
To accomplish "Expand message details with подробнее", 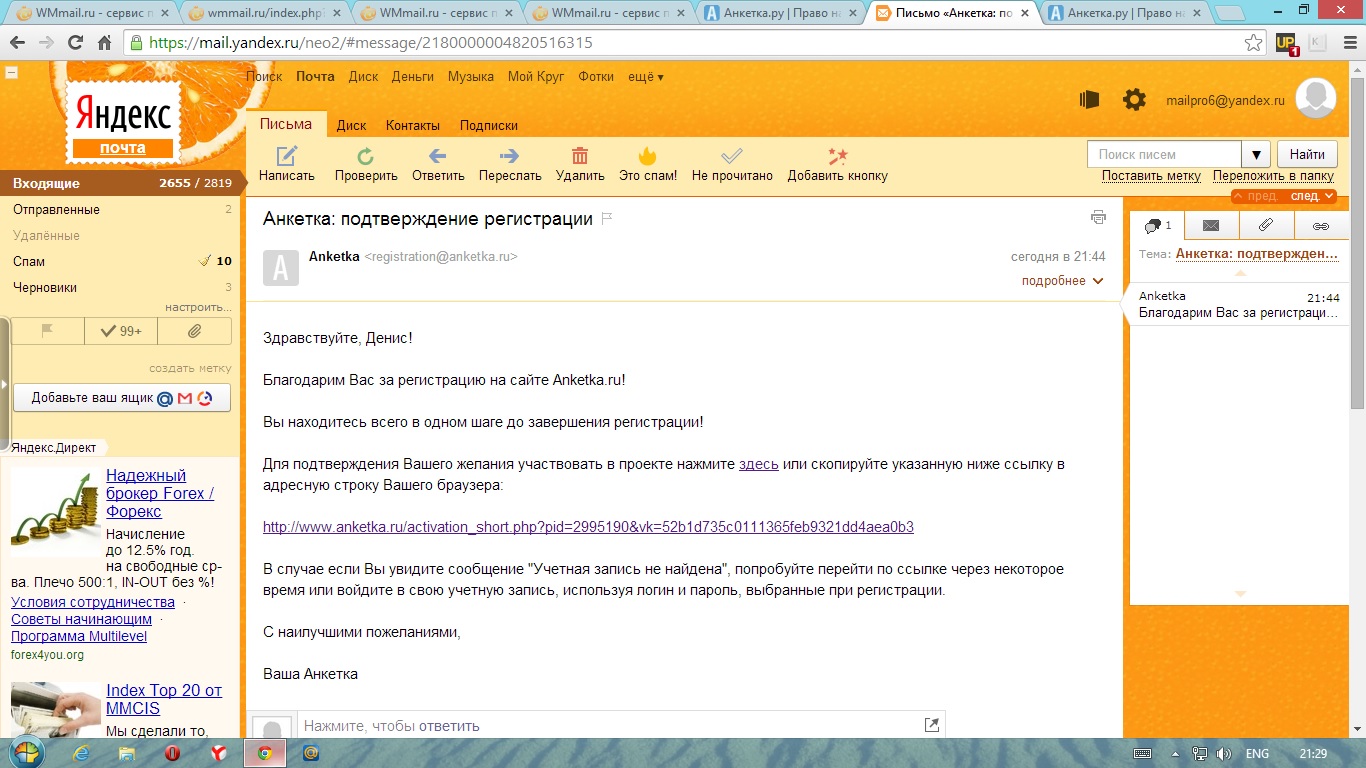I will [x=1062, y=281].
